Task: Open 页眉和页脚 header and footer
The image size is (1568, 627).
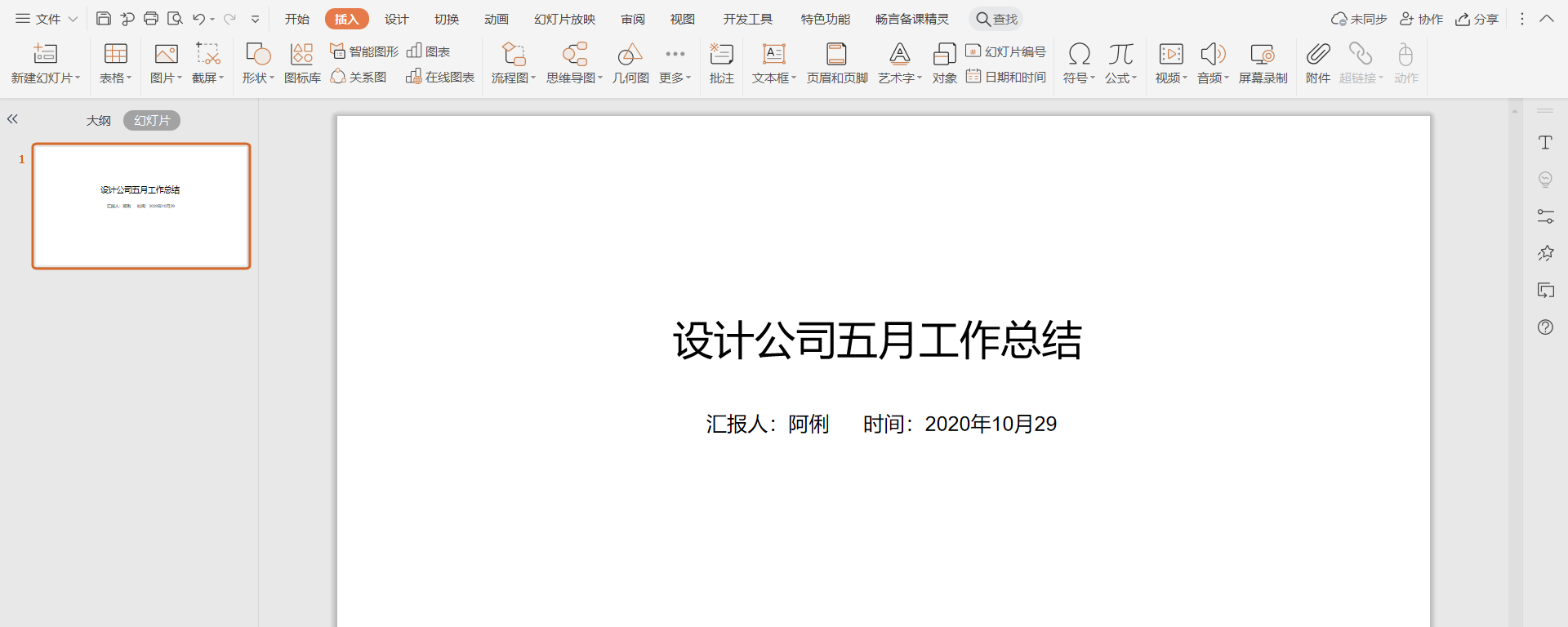Action: (837, 63)
